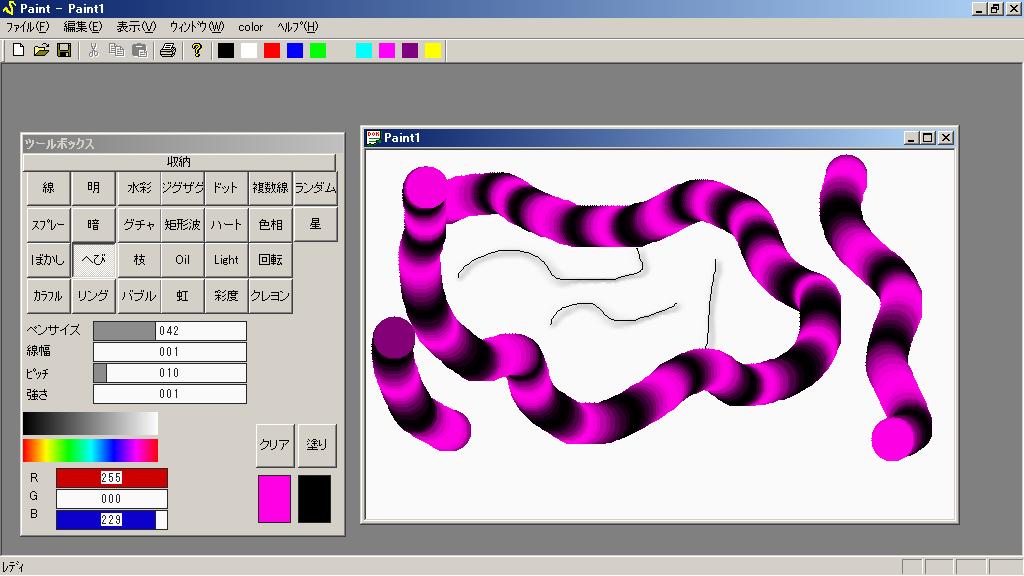Screen dimensions: 1024x576
Task: Click the G color value field
Action: pyautogui.click(x=111, y=499)
